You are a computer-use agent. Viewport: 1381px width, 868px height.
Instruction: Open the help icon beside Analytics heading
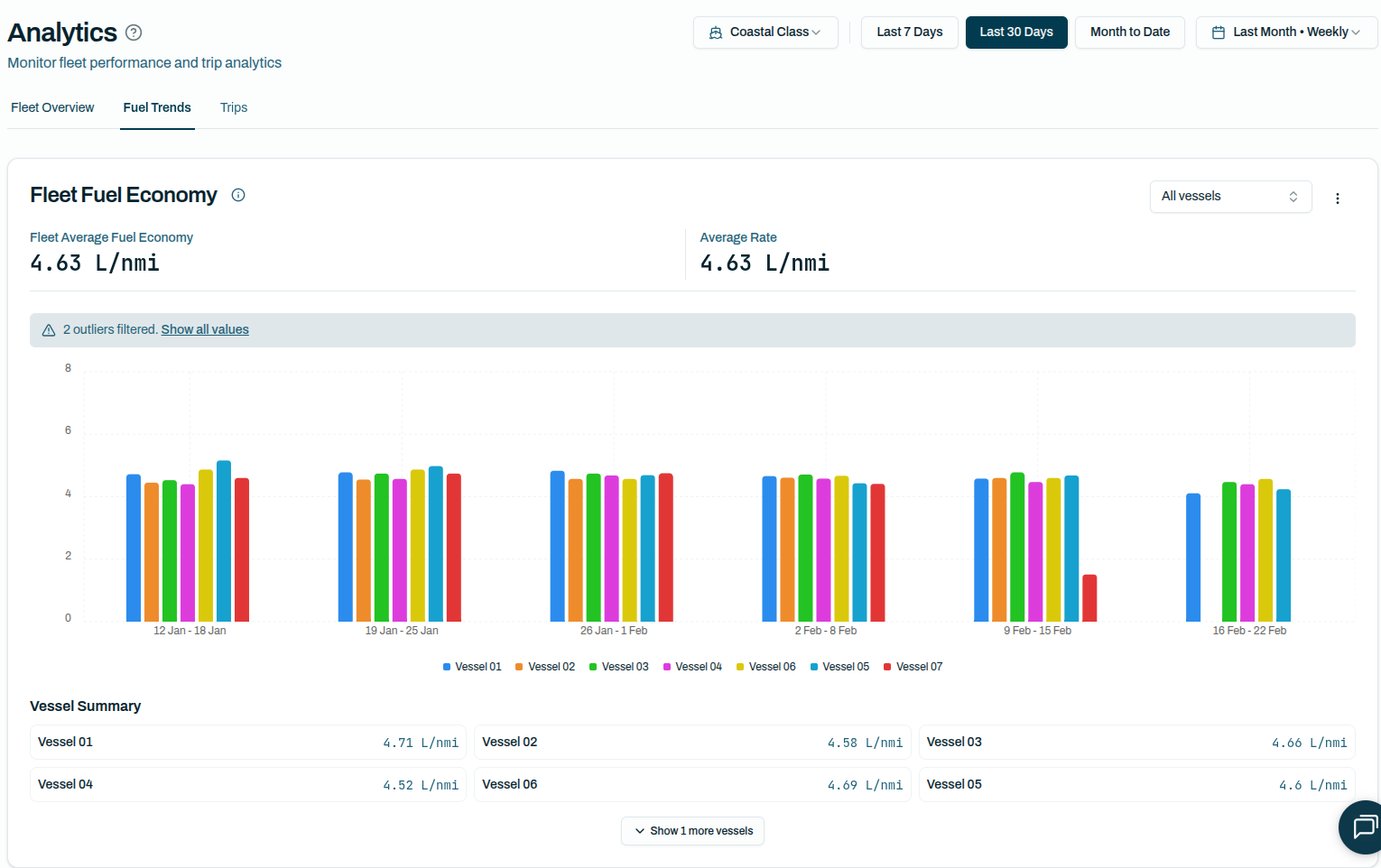[x=134, y=32]
